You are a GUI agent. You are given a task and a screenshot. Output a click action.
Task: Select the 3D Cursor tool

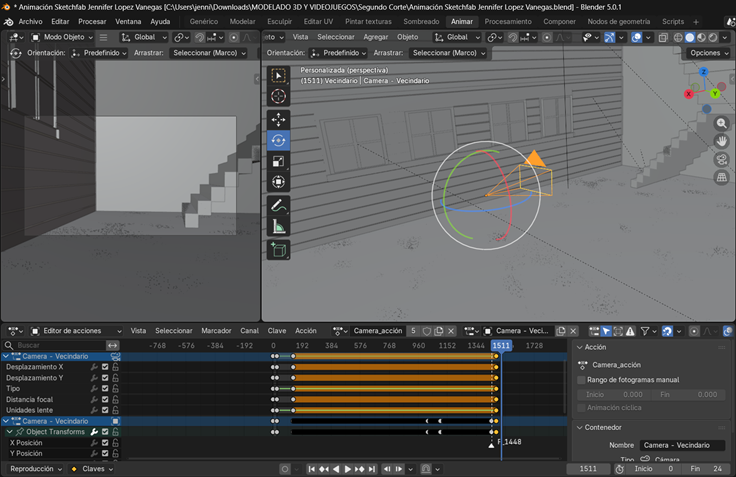coord(278,96)
